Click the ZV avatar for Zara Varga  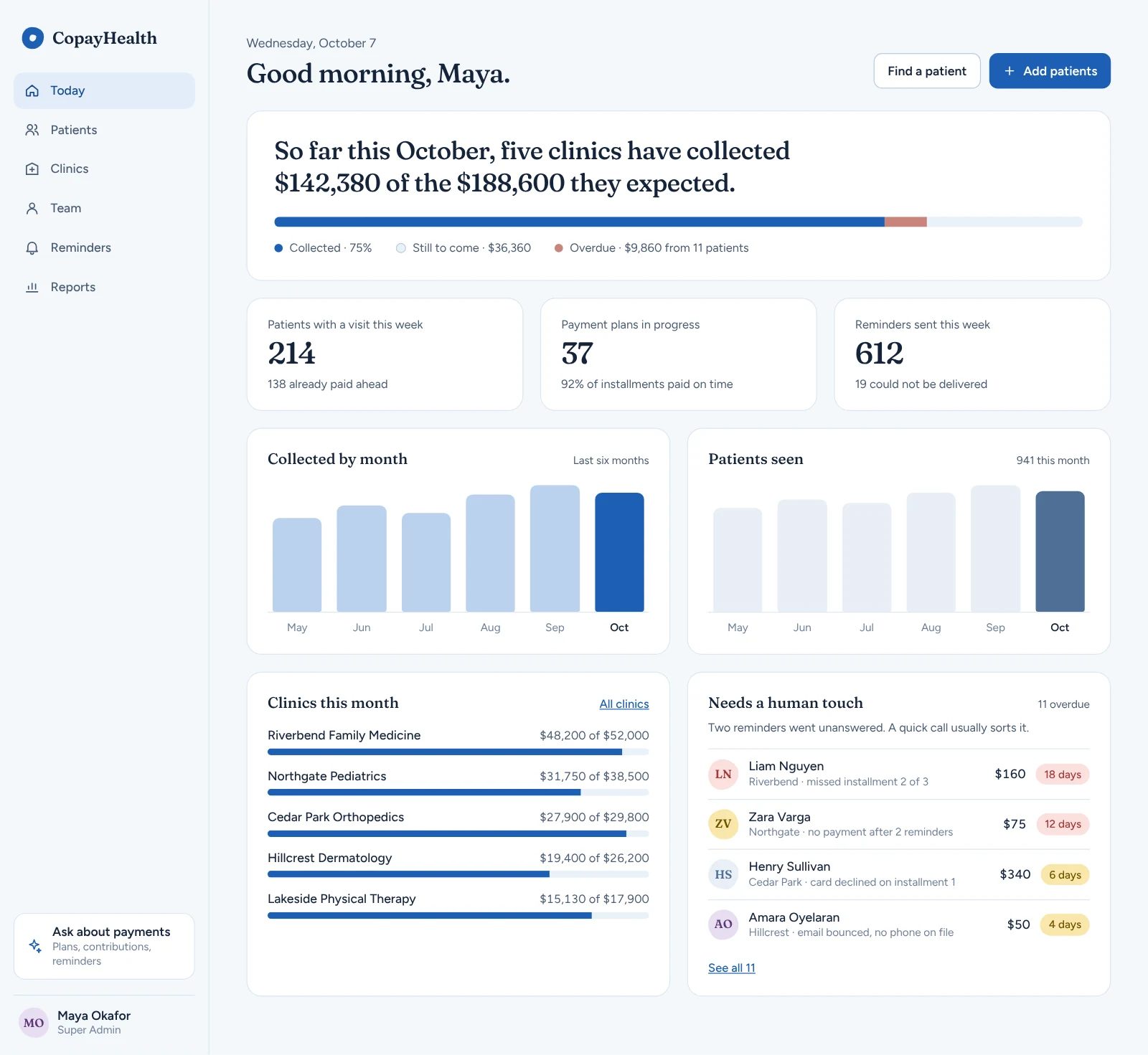[x=723, y=824]
